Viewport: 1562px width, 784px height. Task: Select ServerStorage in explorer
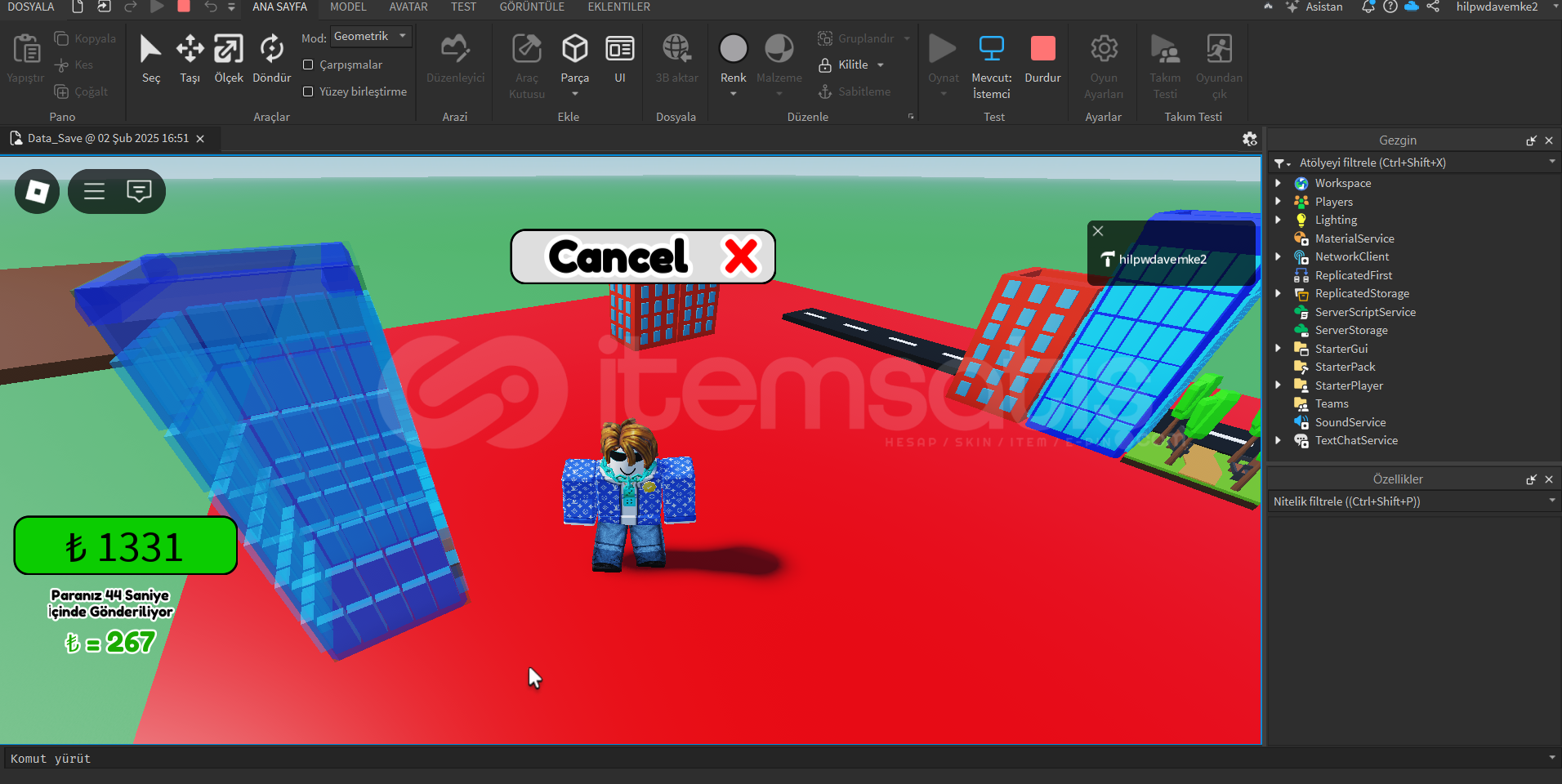[x=1351, y=330]
